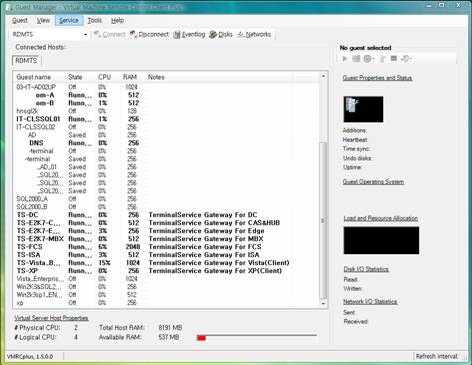
Task: Click the last icon in the guest toolbar
Action: pyautogui.click(x=405, y=59)
